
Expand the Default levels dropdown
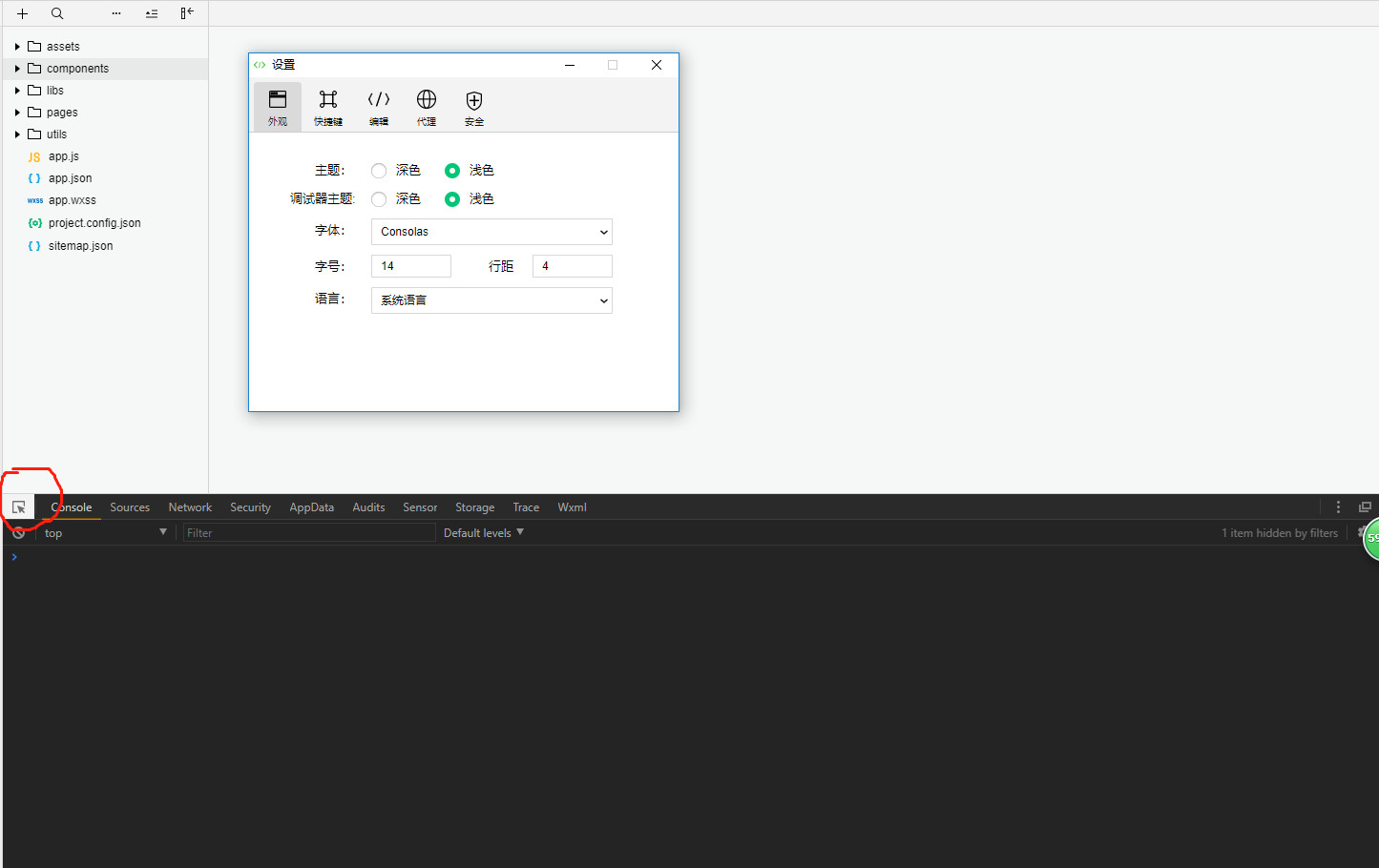coord(483,533)
